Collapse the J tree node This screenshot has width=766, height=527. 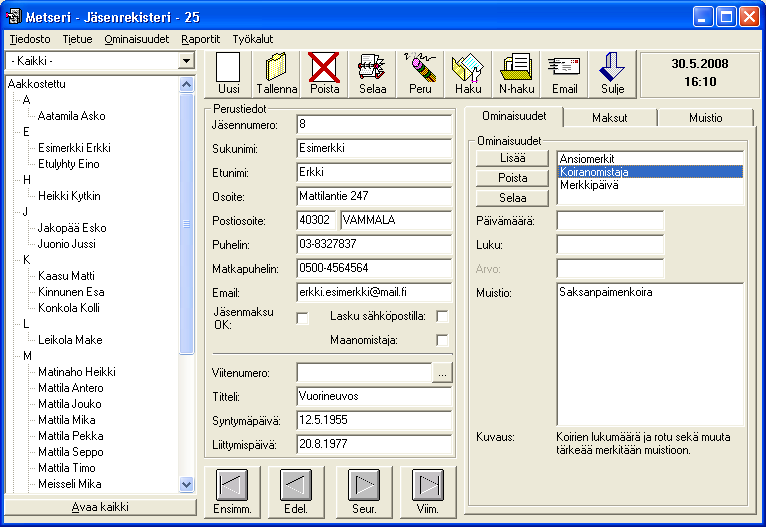tap(25, 212)
